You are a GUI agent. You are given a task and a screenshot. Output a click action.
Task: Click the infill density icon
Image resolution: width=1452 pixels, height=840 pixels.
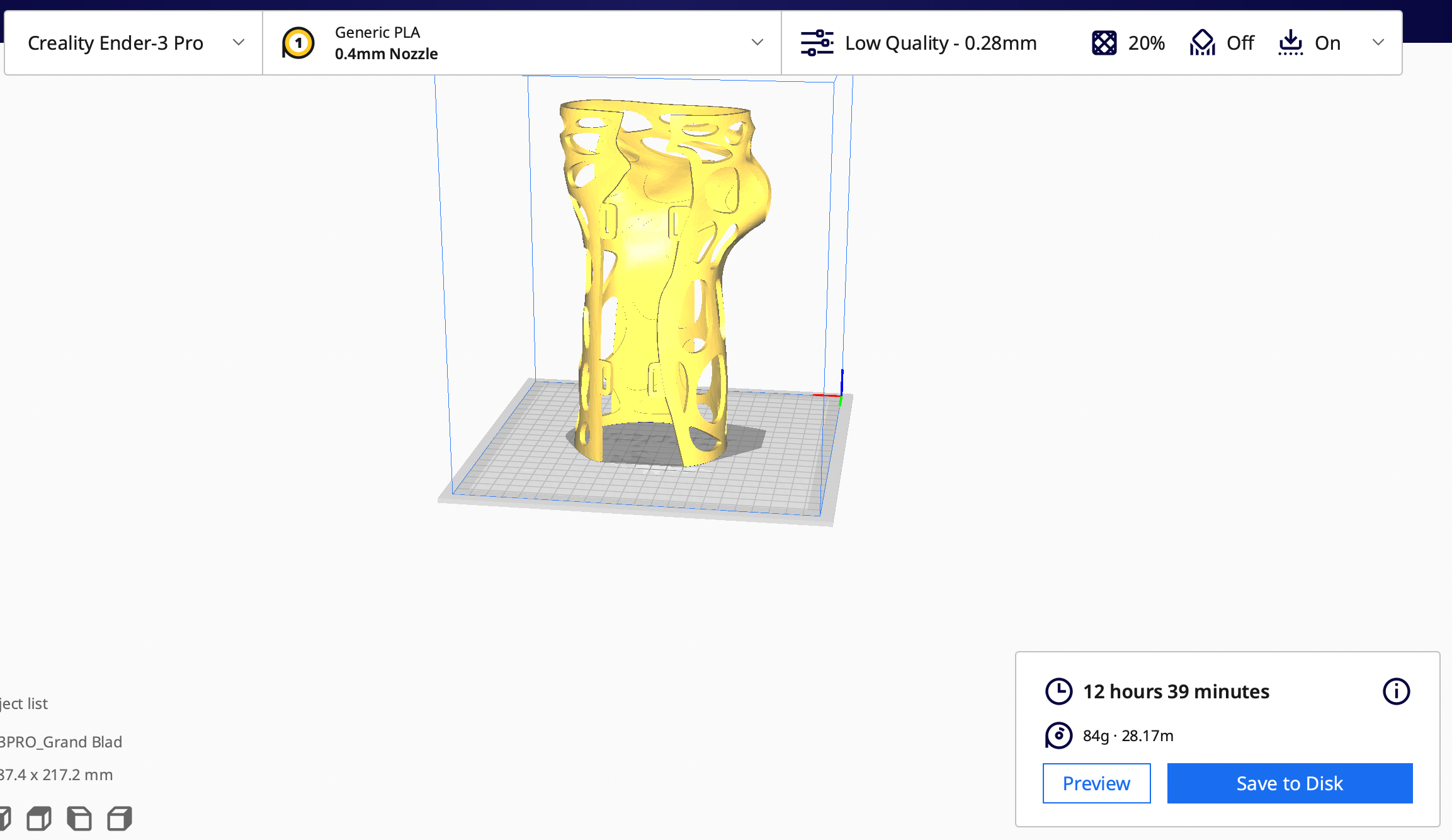point(1105,43)
